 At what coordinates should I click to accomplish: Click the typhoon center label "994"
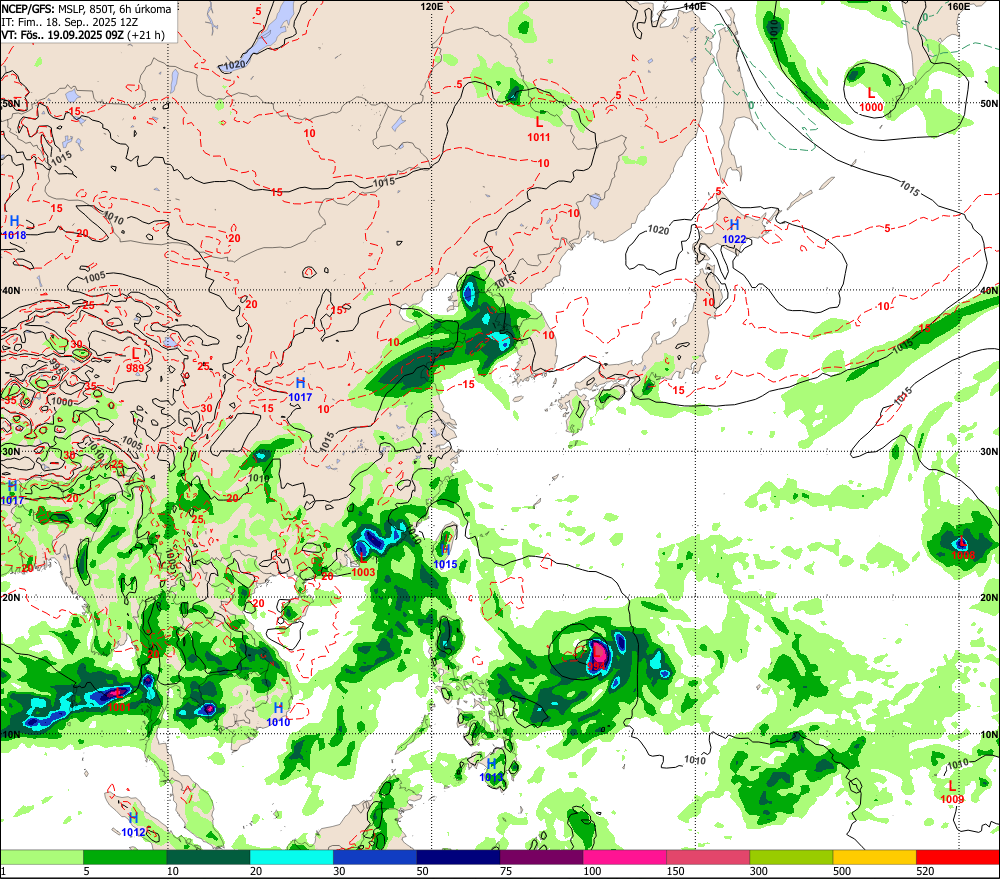[x=596, y=666]
